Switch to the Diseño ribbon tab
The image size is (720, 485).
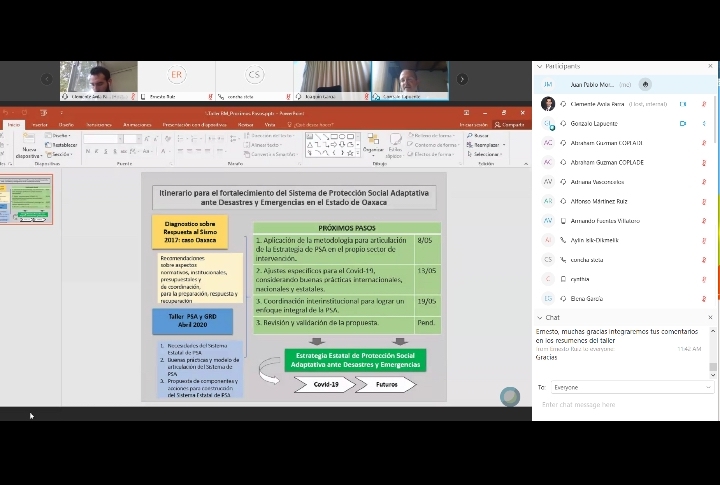[x=66, y=125]
